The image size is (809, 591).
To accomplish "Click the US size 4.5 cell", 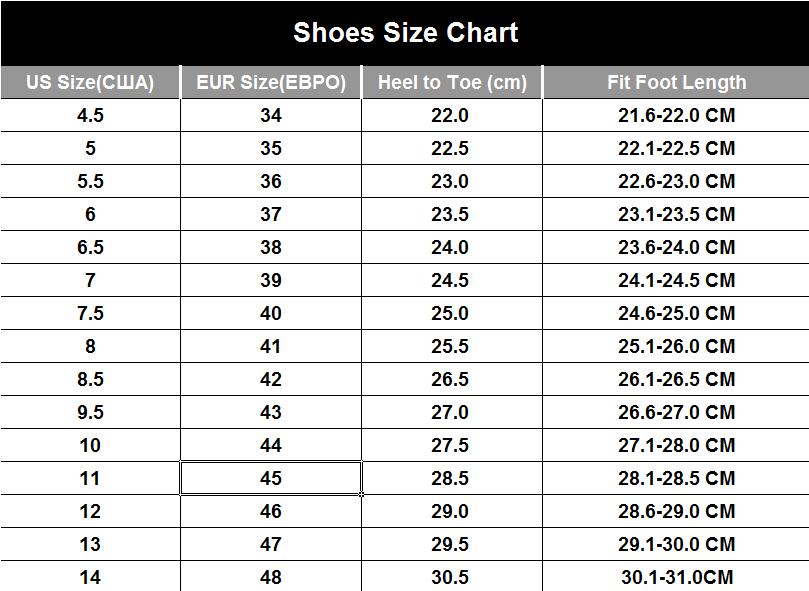I will tap(90, 115).
